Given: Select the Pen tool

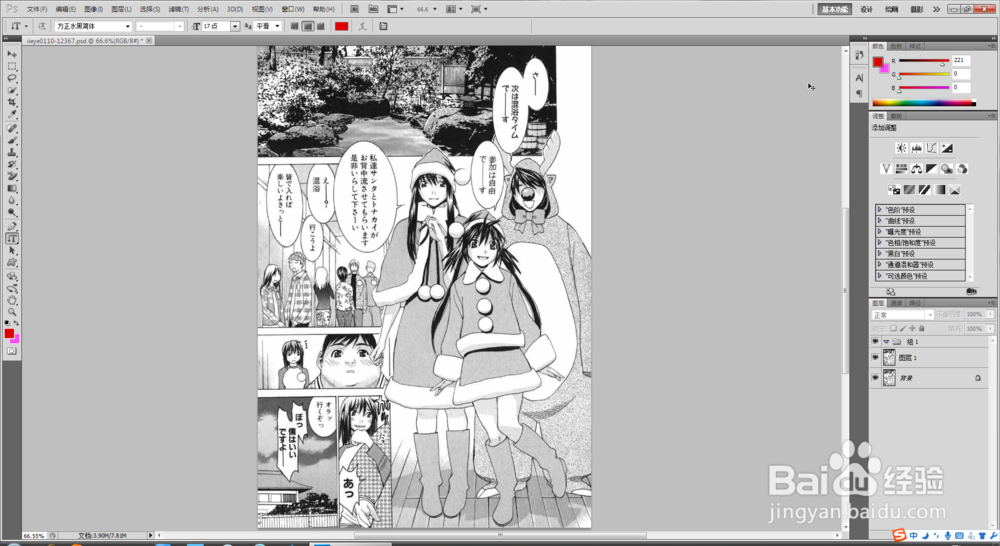Looking at the screenshot, I should (11, 227).
